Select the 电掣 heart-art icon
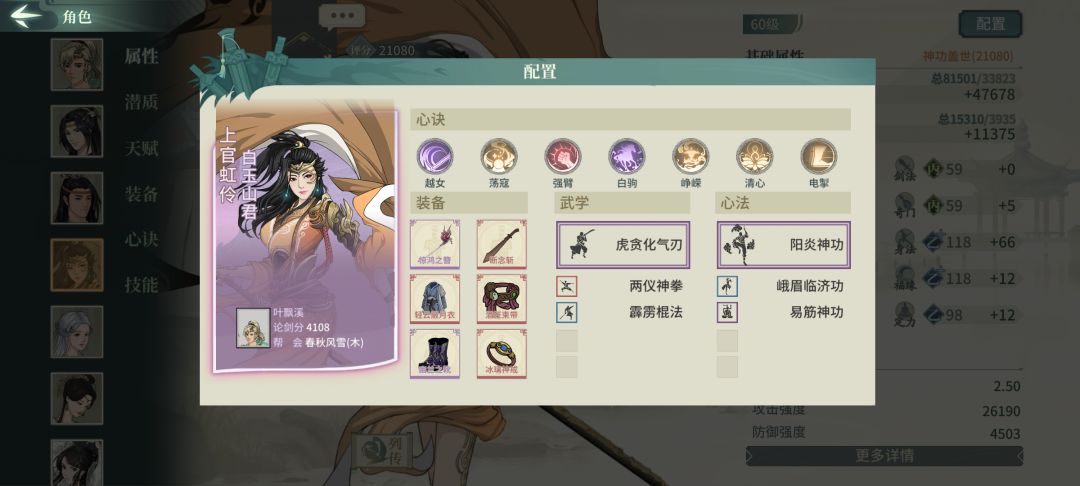The image size is (1080, 486). coord(819,156)
